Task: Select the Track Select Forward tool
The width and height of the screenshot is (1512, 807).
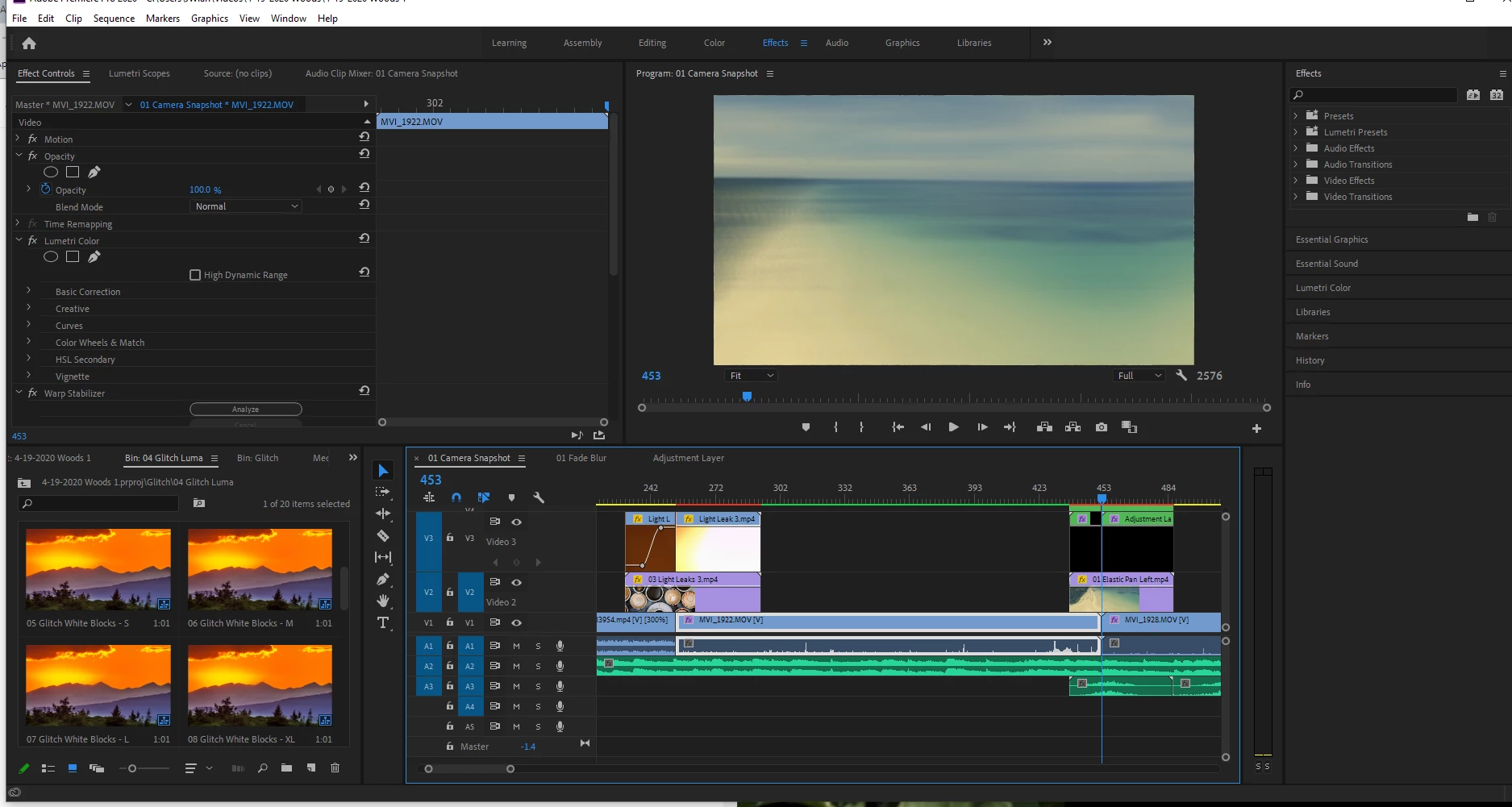Action: click(x=383, y=492)
